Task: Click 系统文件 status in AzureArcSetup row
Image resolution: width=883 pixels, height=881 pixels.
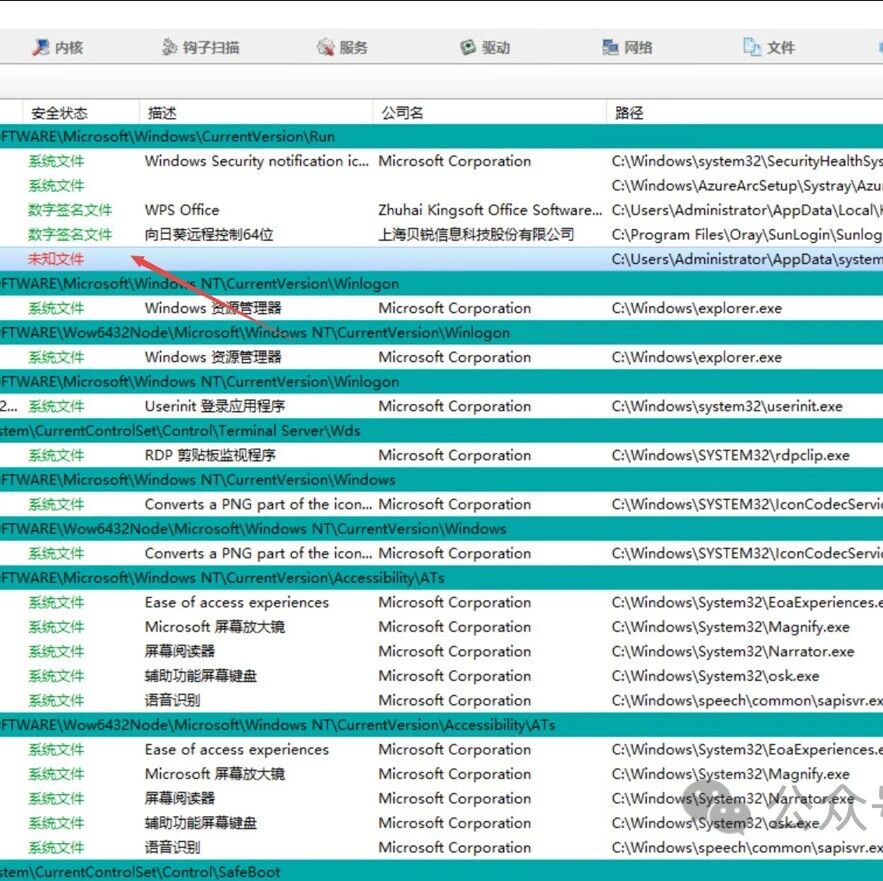Action: 56,185
